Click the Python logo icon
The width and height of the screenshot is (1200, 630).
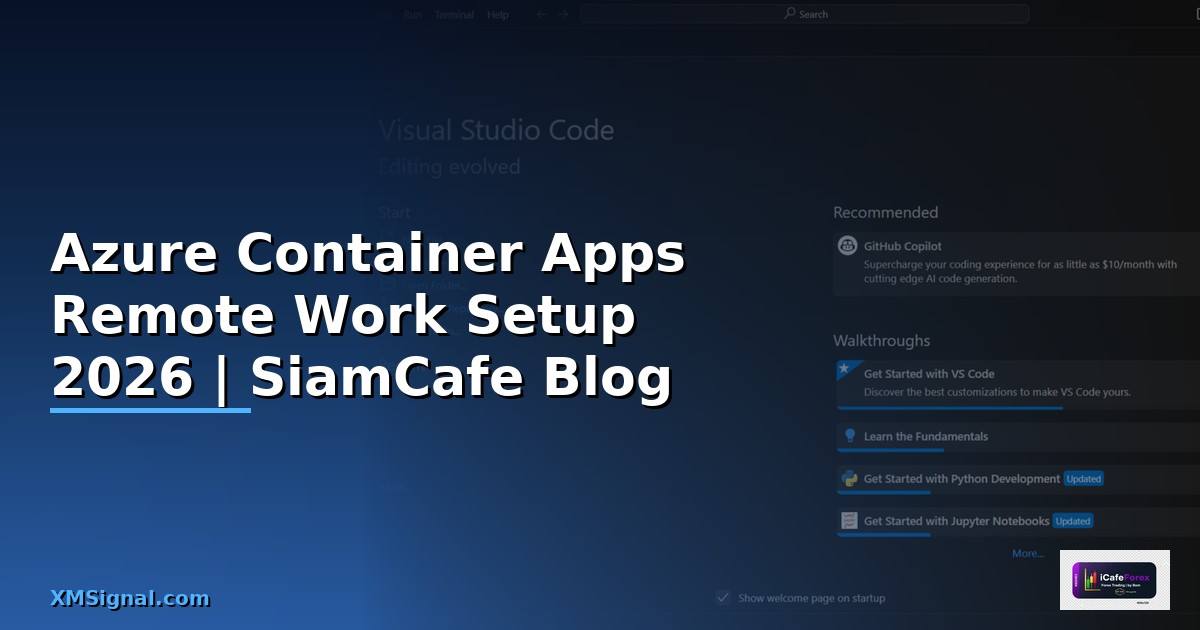[850, 479]
